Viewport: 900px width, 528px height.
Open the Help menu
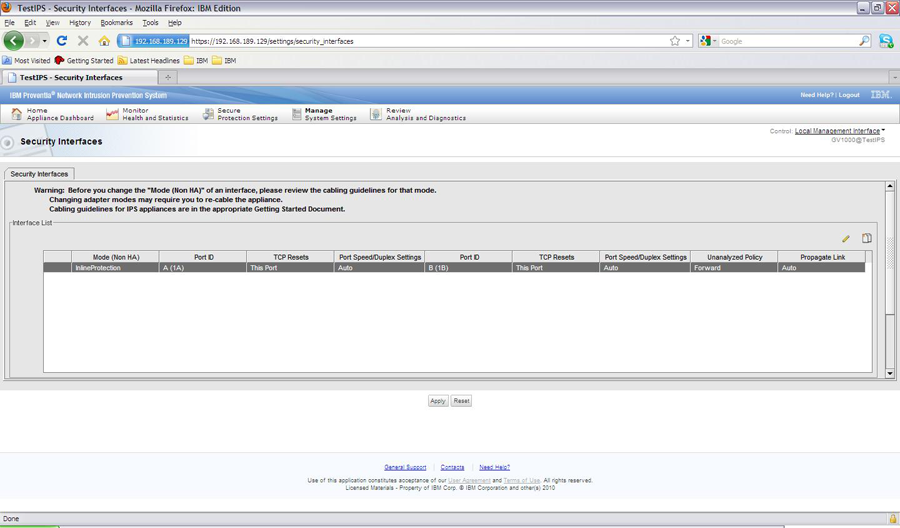coord(174,22)
